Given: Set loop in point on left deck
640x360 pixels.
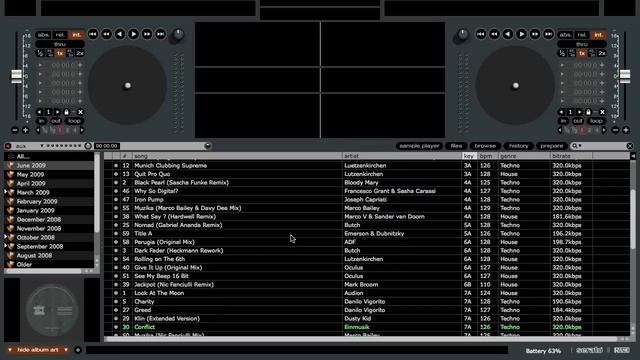Looking at the screenshot, I should 42,121.
